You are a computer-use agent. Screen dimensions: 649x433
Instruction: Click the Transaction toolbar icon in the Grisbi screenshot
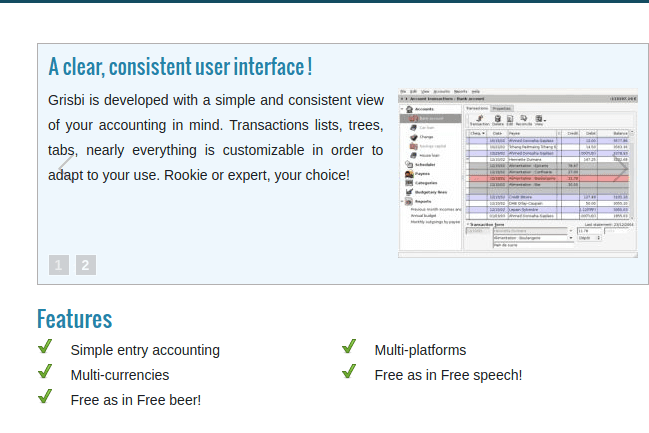click(479, 121)
